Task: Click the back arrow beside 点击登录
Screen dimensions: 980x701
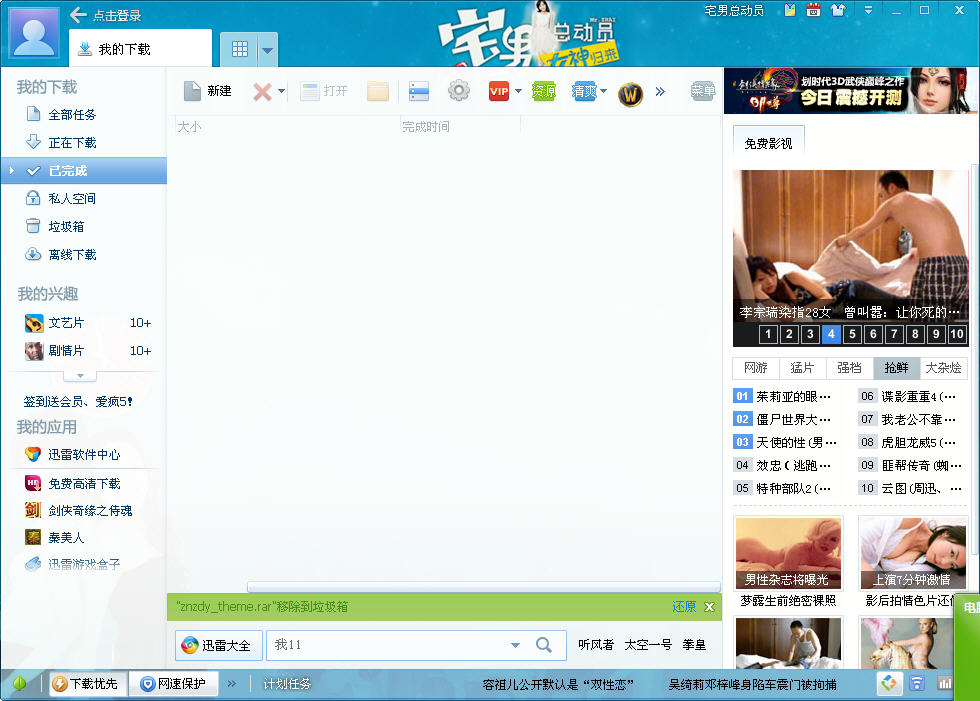Action: 78,14
